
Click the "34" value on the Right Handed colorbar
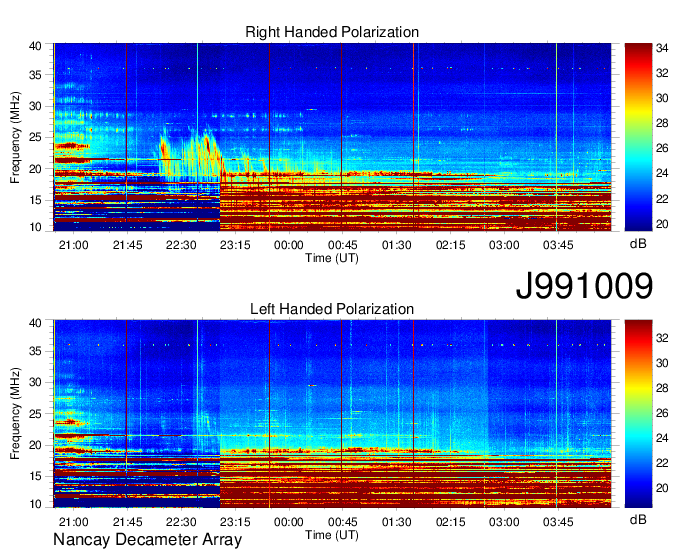coord(662,48)
